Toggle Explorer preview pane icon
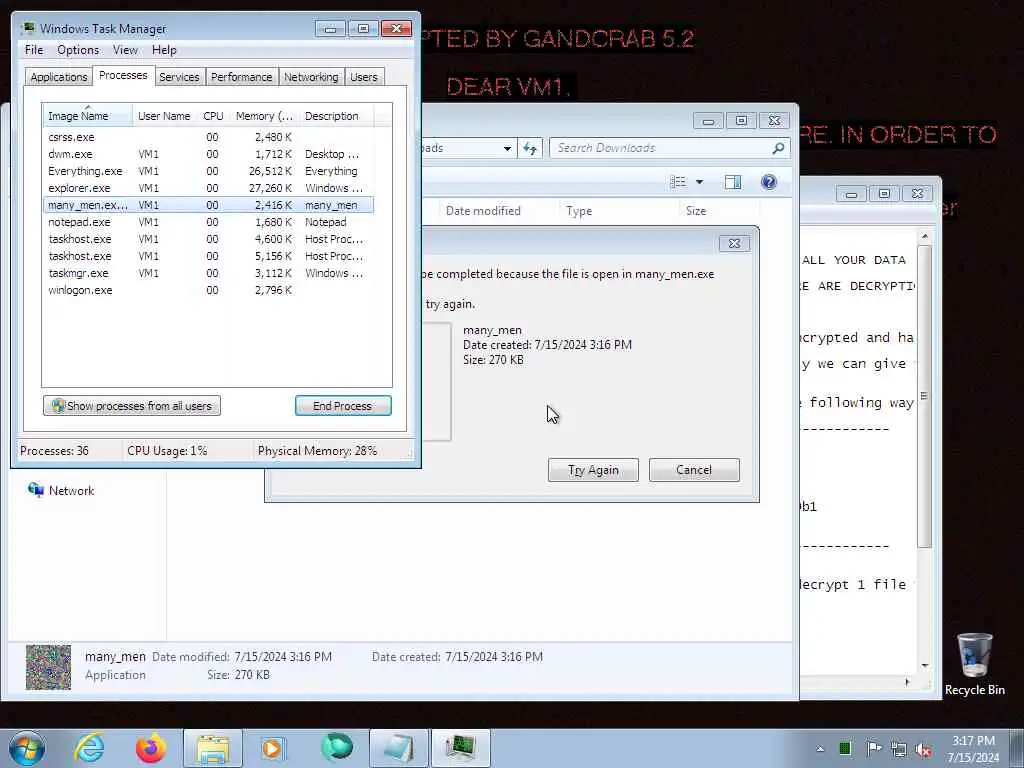Viewport: 1024px width, 768px height. 733,182
